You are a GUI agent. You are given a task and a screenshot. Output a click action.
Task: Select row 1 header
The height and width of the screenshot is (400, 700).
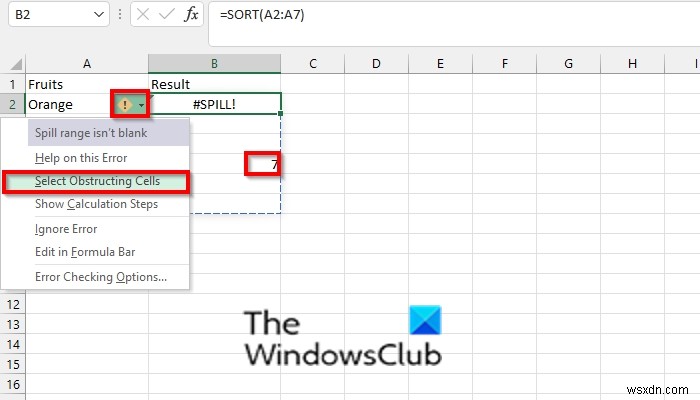(x=12, y=84)
